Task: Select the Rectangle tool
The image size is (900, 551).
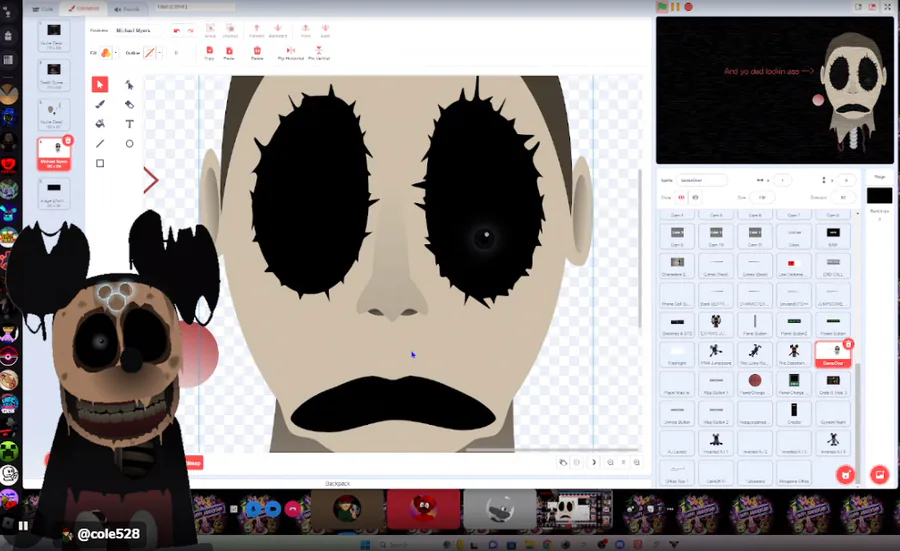Action: pos(100,164)
